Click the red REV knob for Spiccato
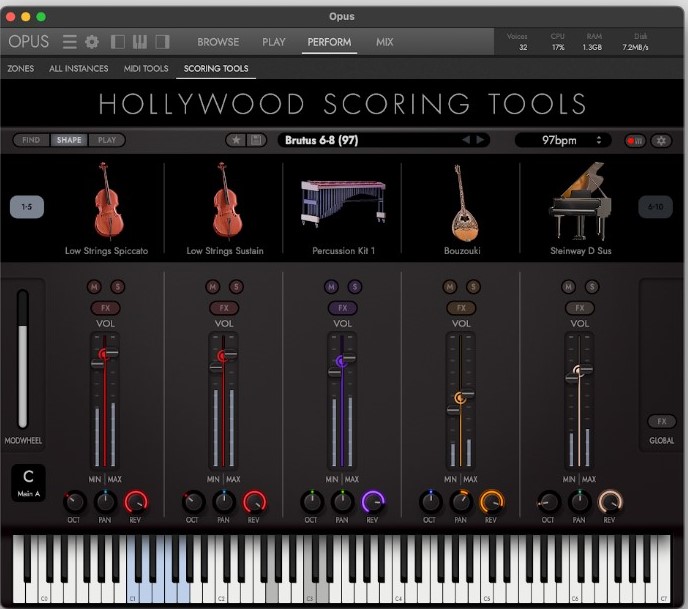688x609 pixels. point(136,502)
